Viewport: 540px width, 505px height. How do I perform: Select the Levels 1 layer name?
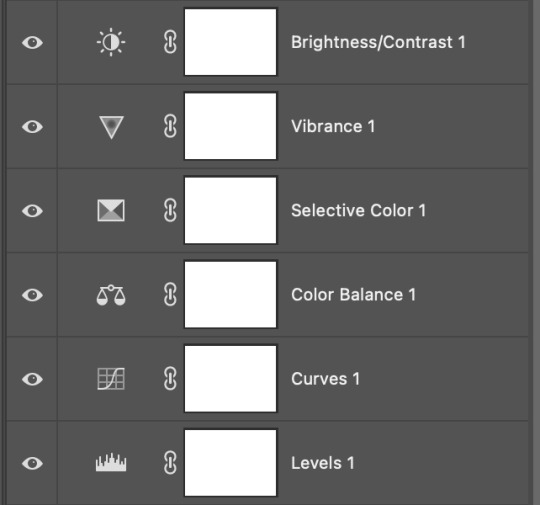point(323,463)
